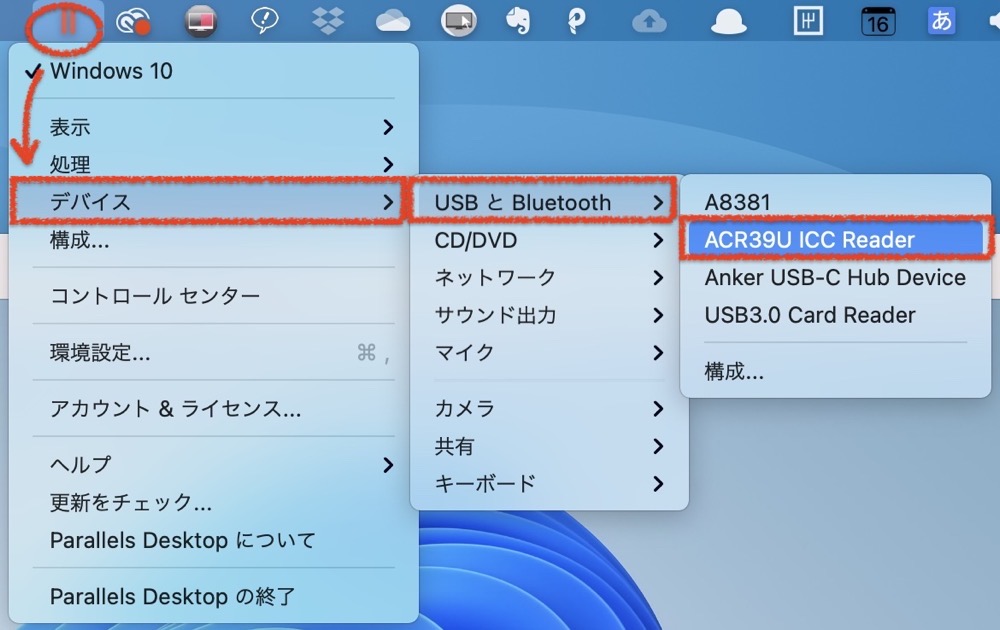Connect the A8381 USB device
This screenshot has width=1000, height=630.
835,202
